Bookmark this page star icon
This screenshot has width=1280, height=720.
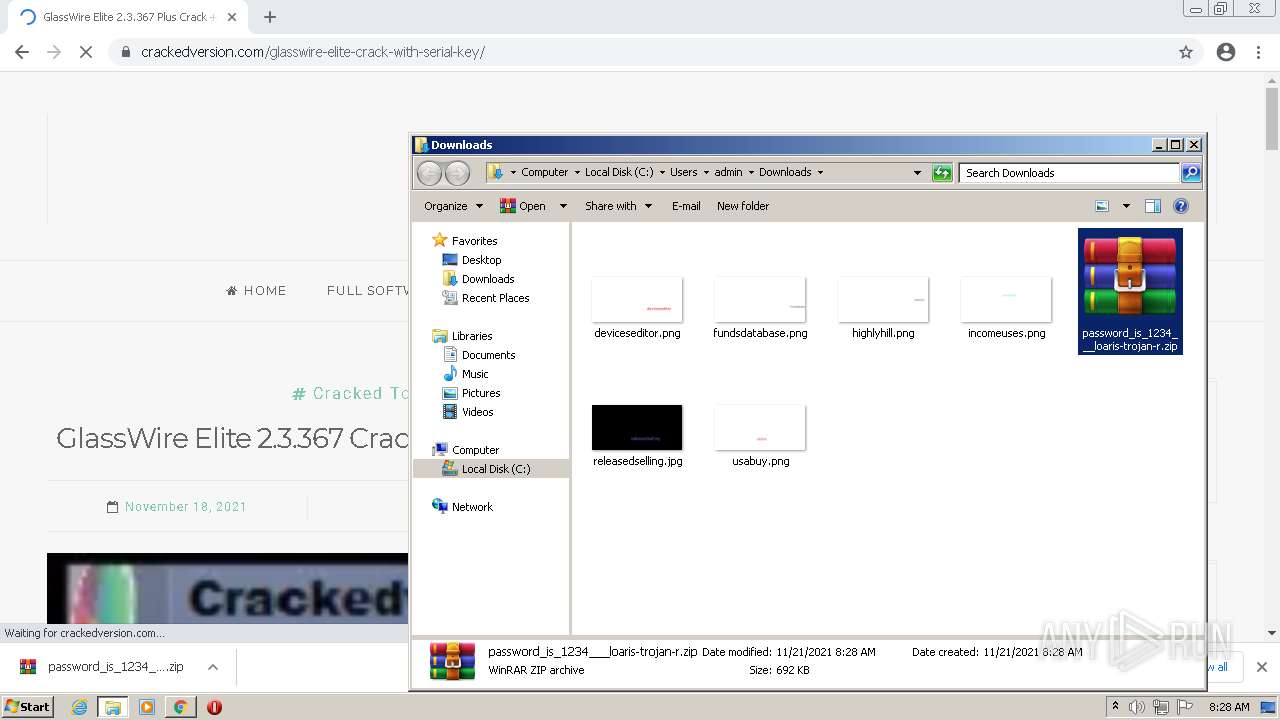(1186, 52)
